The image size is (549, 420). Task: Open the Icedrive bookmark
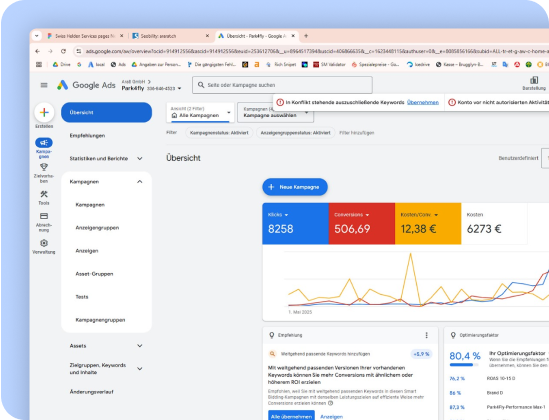(418, 64)
